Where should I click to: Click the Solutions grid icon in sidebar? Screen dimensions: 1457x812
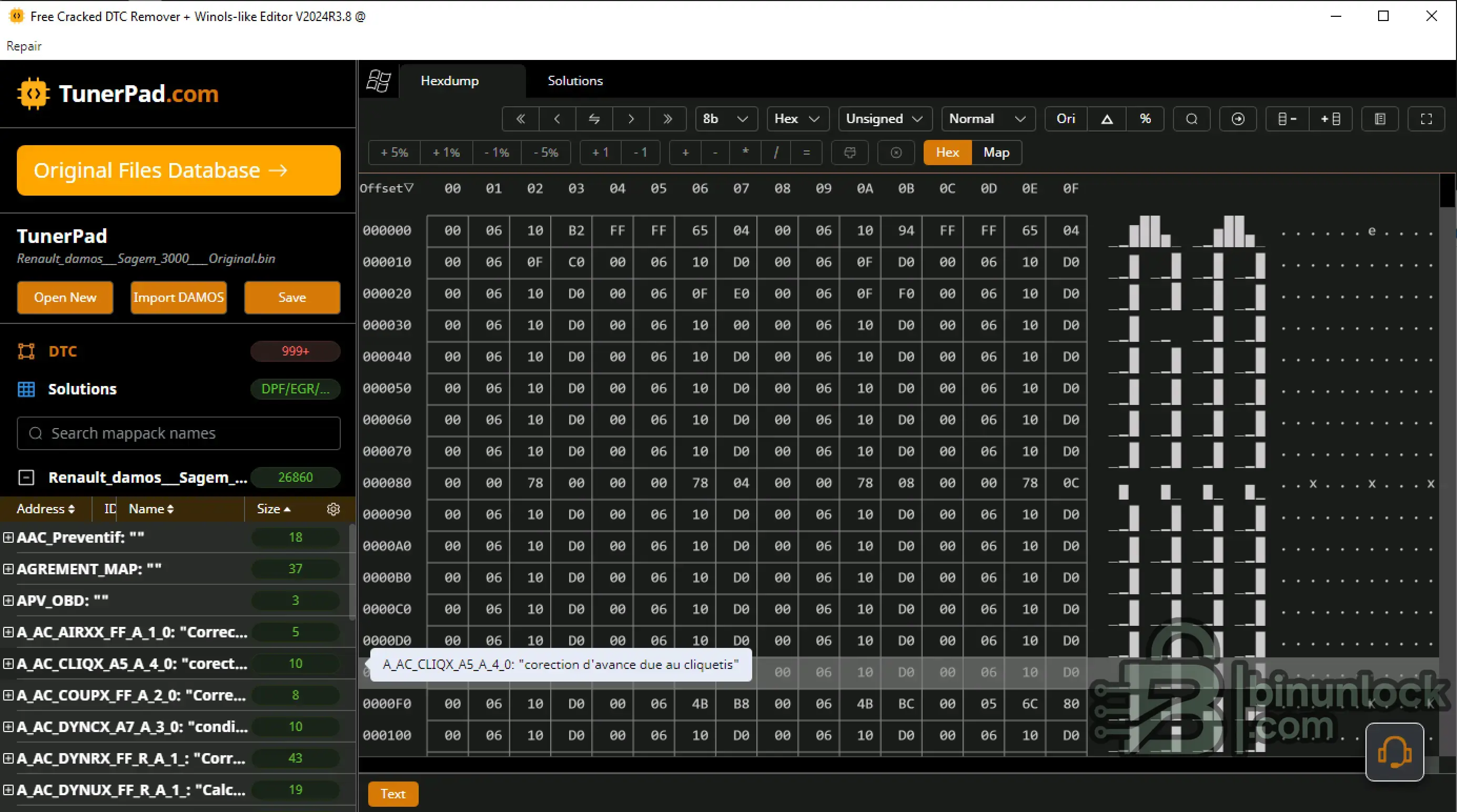[26, 389]
